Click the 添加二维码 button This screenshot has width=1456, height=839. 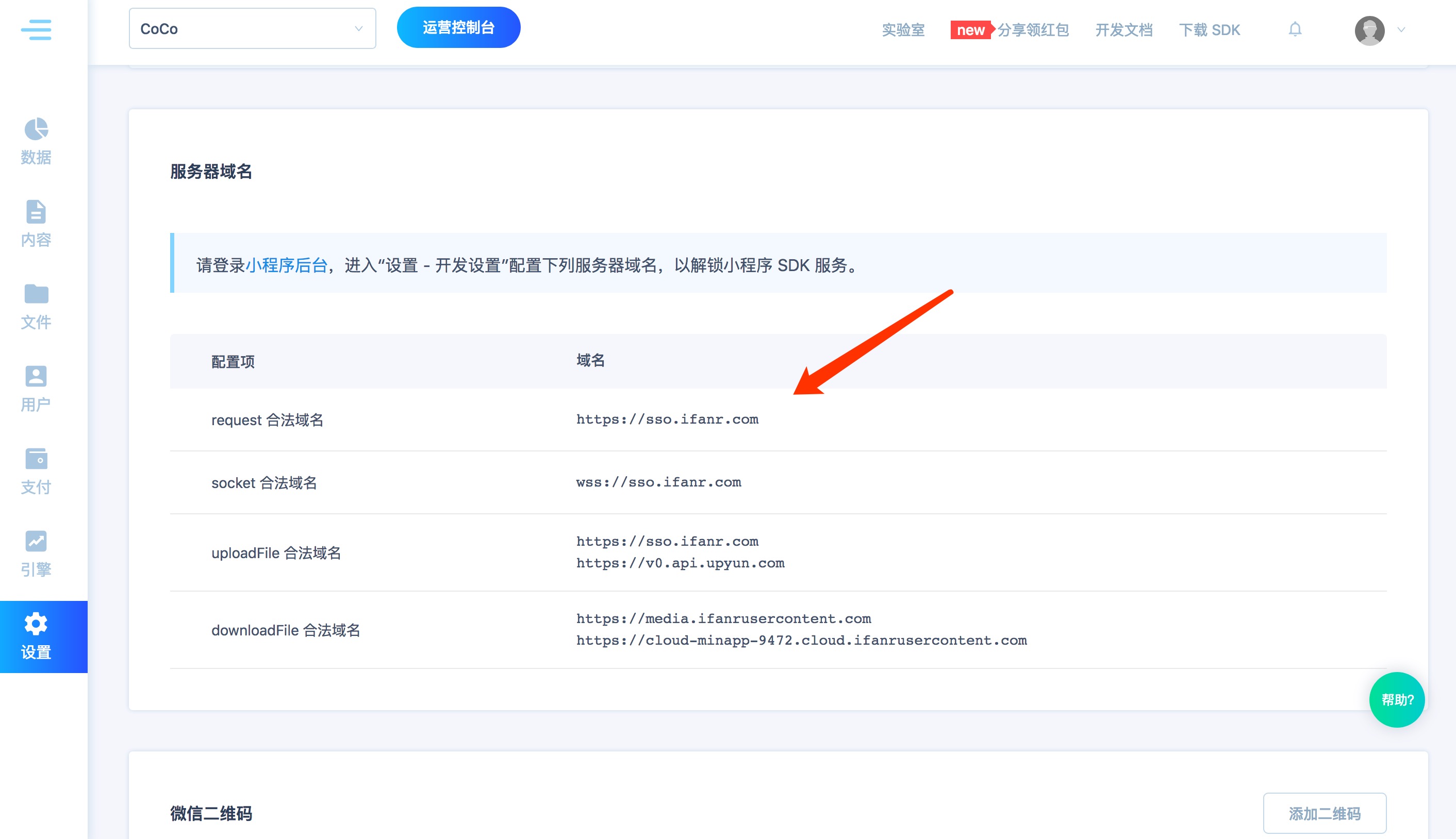1324,813
